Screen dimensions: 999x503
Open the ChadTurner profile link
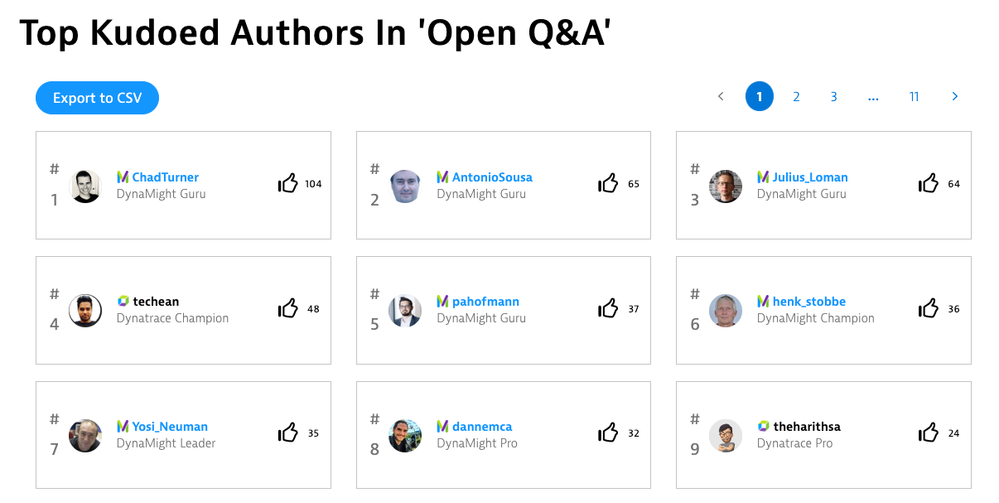(x=165, y=178)
